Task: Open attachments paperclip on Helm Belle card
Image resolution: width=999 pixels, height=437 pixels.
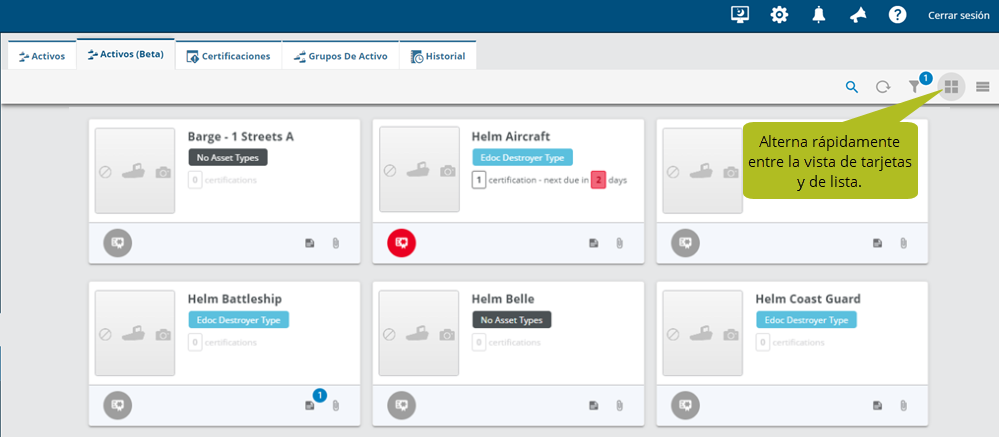Action: 619,405
